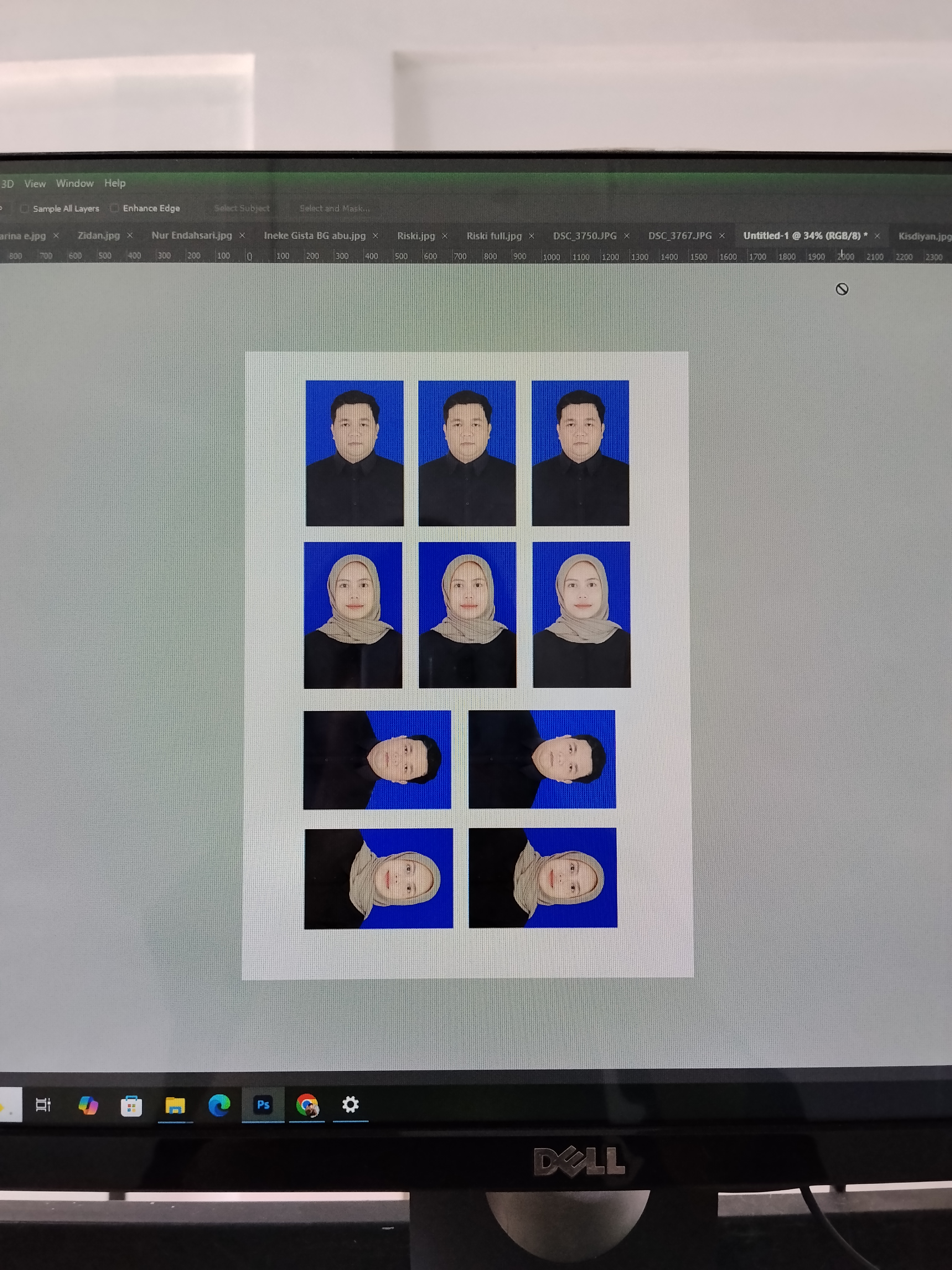This screenshot has width=952, height=1270.
Task: Open the View menu
Action: pos(34,184)
